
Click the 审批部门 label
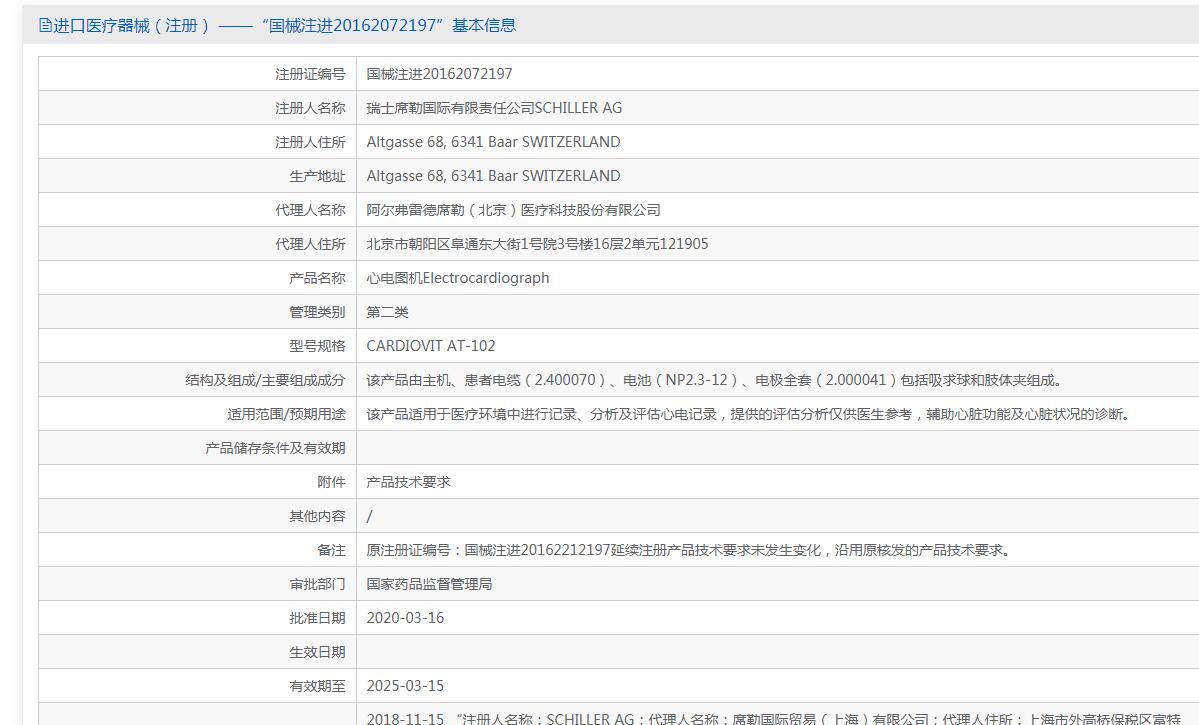317,584
